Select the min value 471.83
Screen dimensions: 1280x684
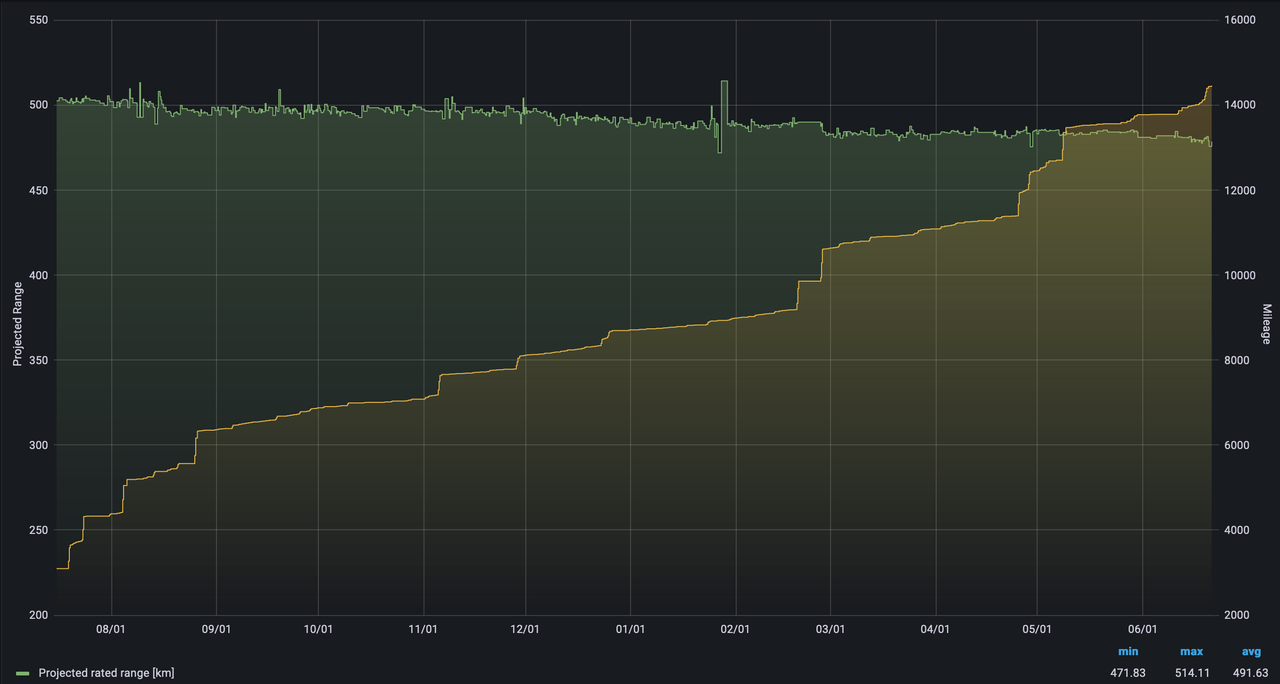(1128, 673)
